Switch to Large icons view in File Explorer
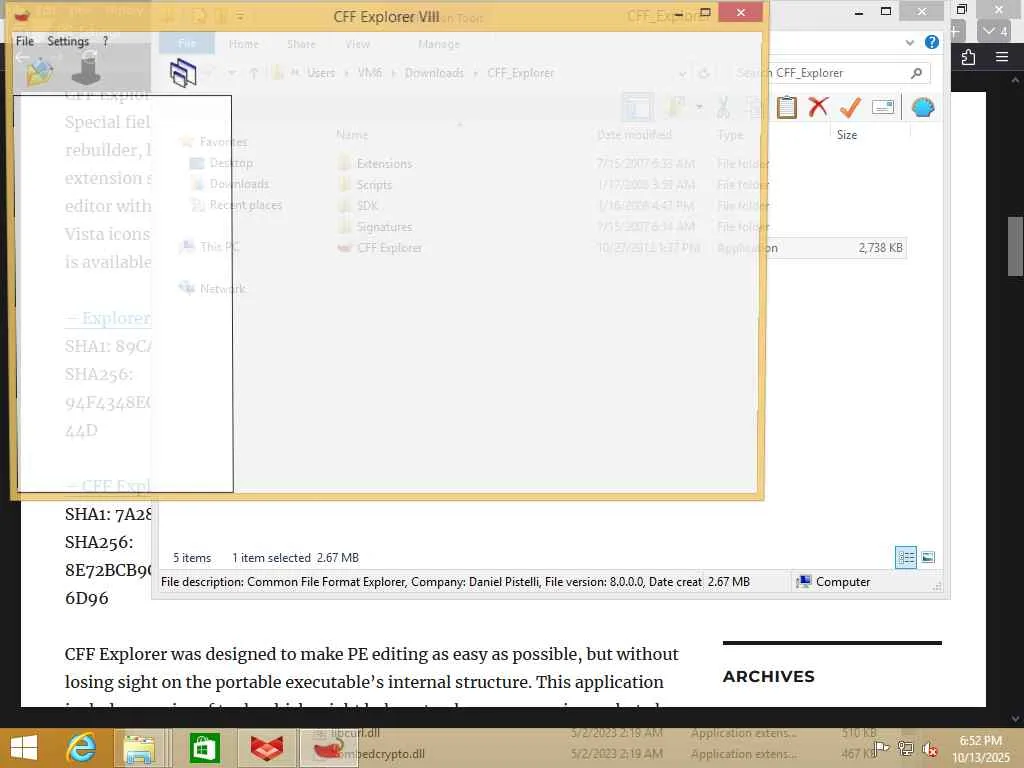The width and height of the screenshot is (1024, 768). click(928, 557)
